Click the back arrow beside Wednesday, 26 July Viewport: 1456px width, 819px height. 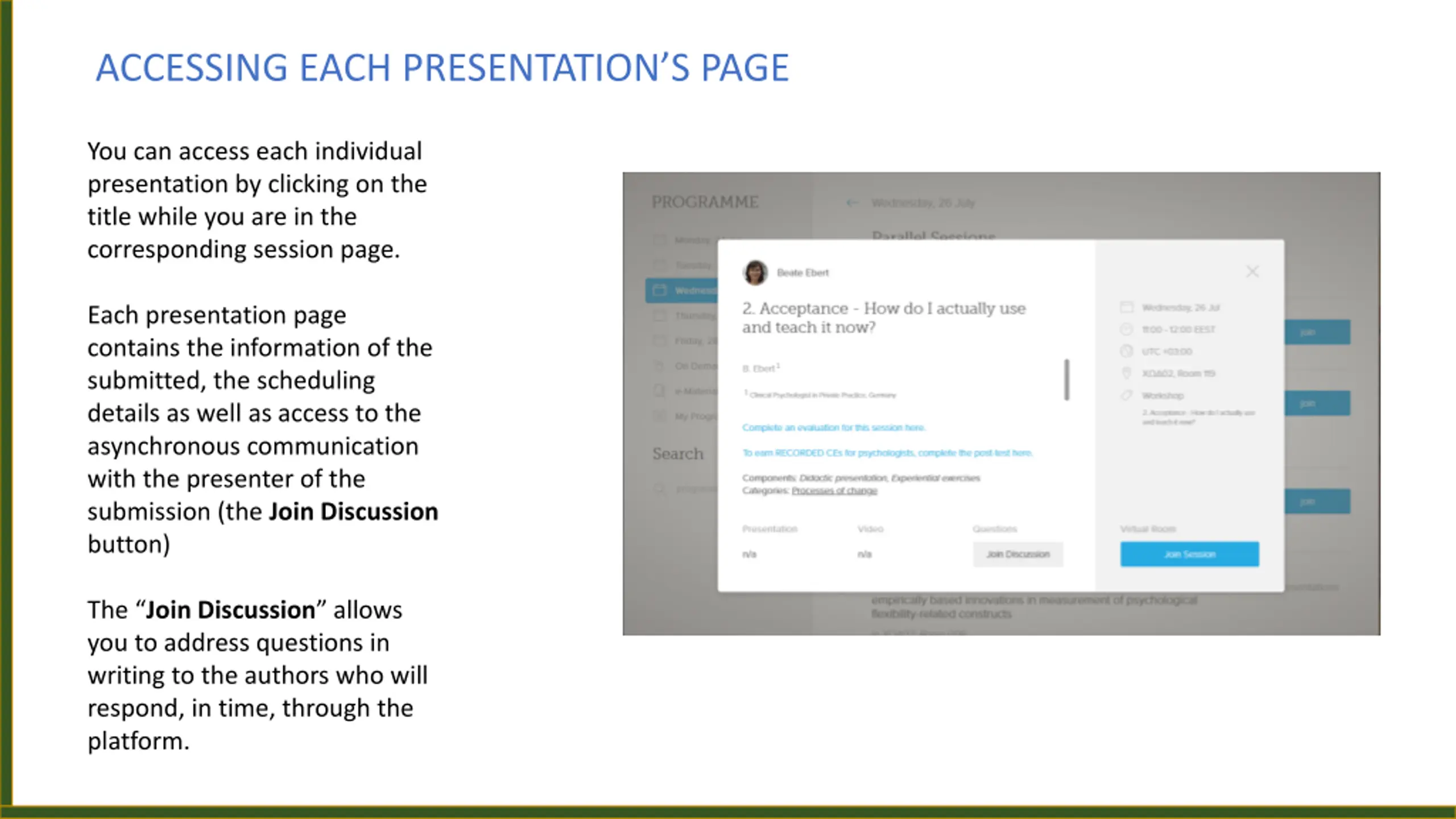point(851,202)
